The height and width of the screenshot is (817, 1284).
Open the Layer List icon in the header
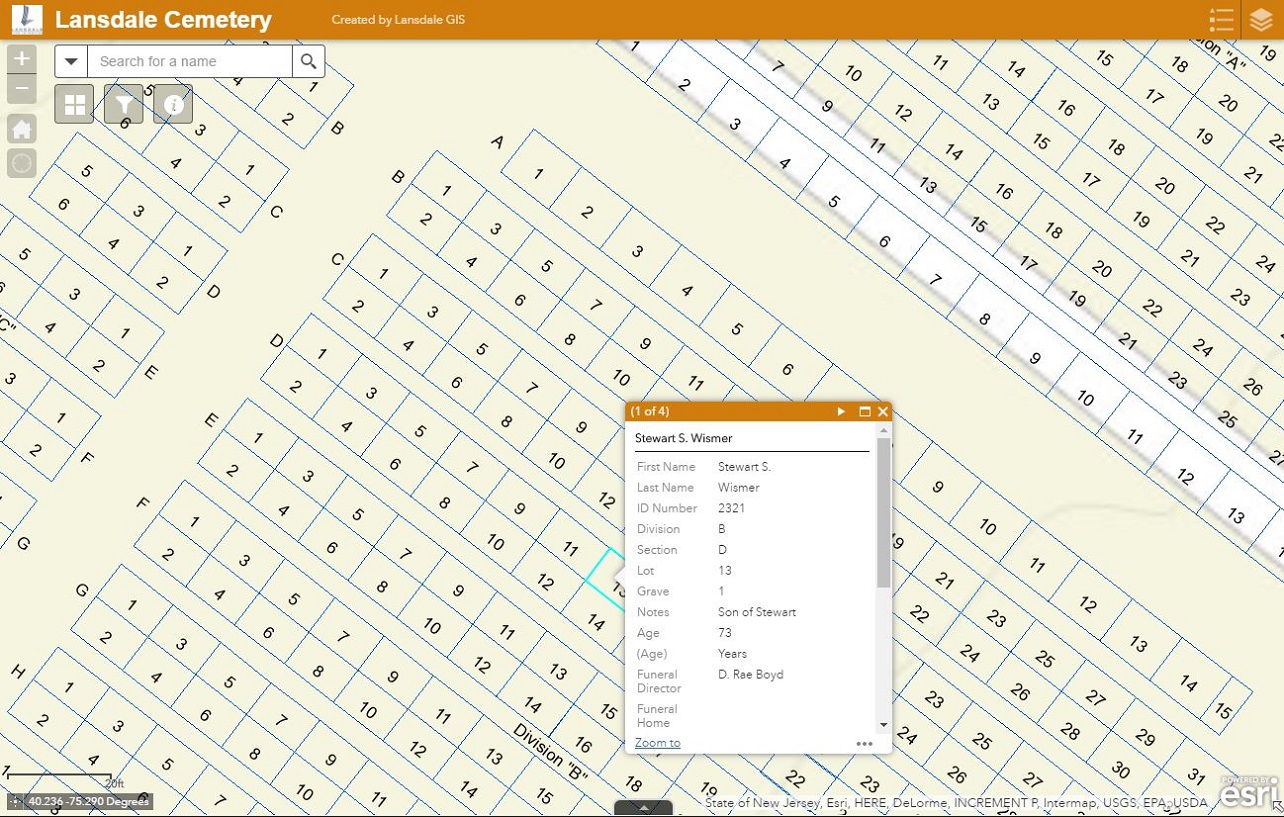click(x=1261, y=19)
